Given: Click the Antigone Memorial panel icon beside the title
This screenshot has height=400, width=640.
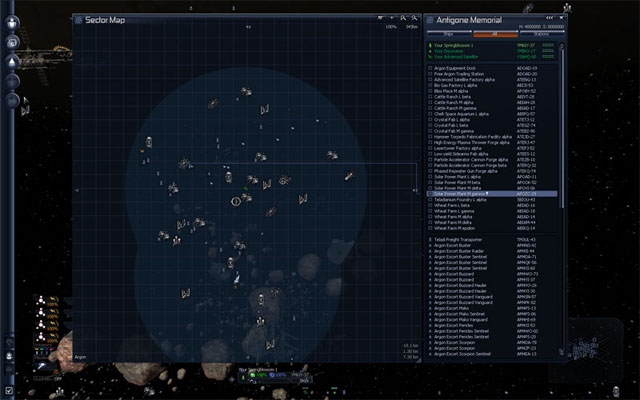Looking at the screenshot, I should (x=430, y=20).
